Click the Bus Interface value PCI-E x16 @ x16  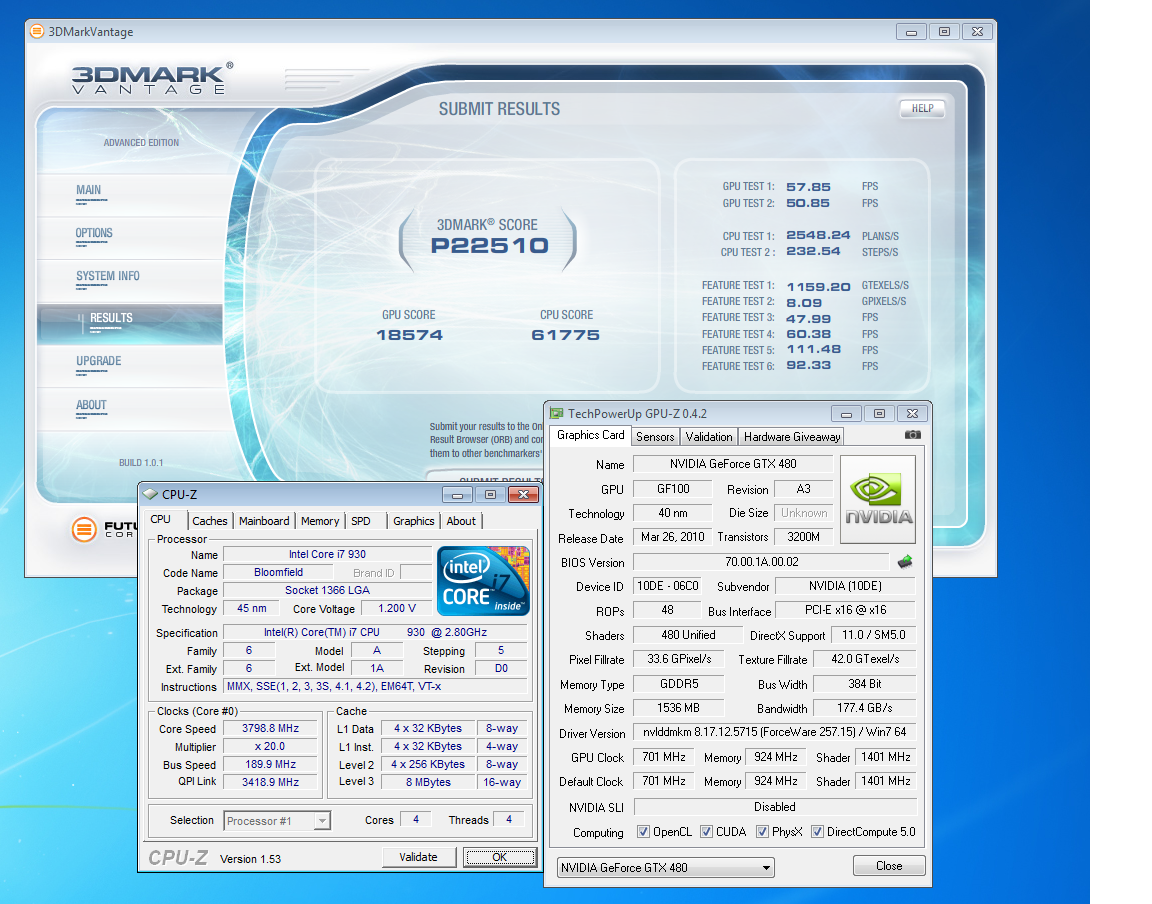846,610
